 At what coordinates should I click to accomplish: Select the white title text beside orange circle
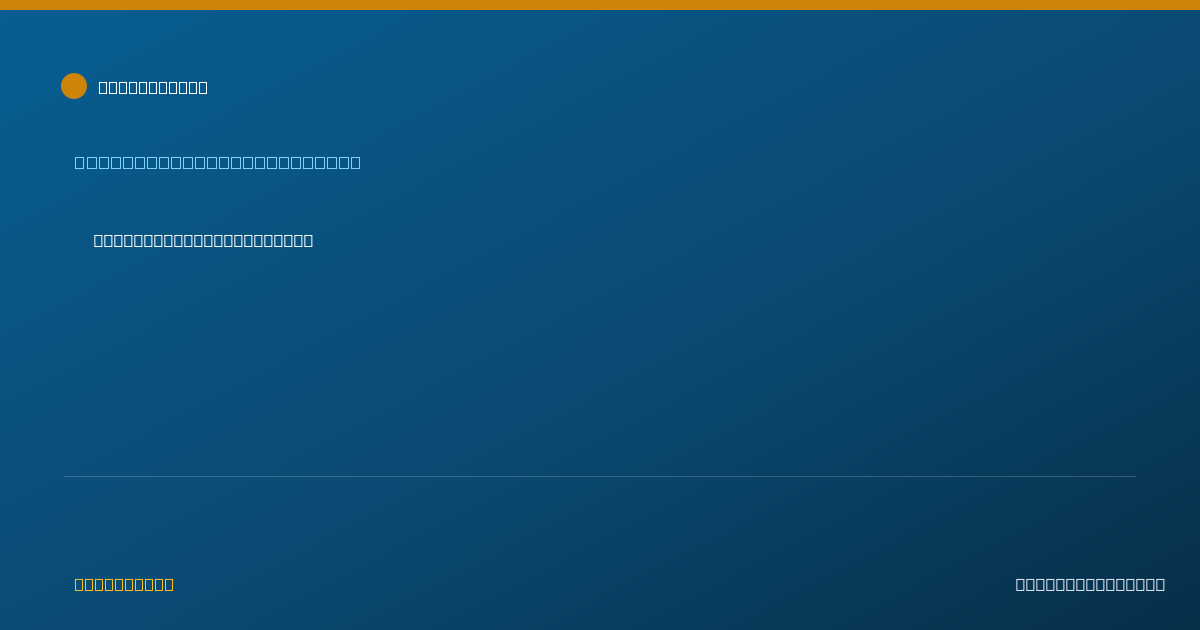pyautogui.click(x=153, y=87)
